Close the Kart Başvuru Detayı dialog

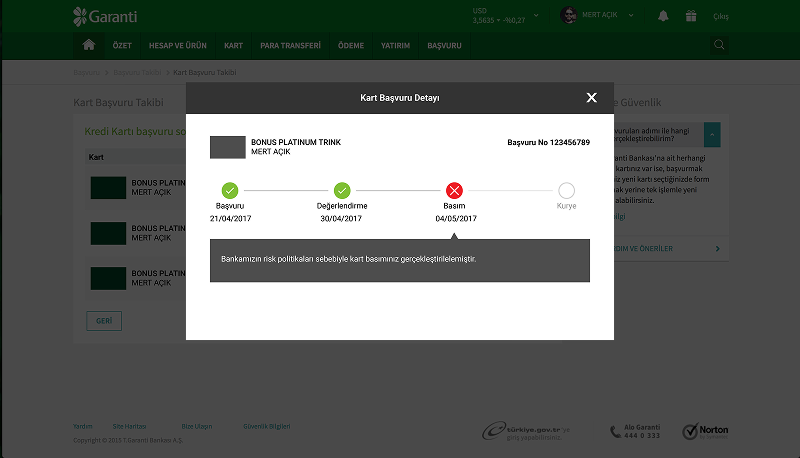click(x=591, y=97)
